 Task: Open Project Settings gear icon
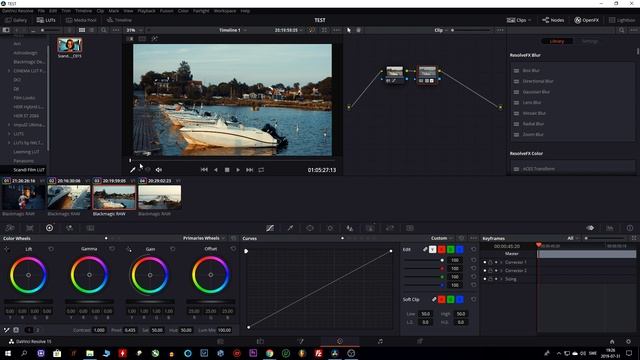click(629, 341)
